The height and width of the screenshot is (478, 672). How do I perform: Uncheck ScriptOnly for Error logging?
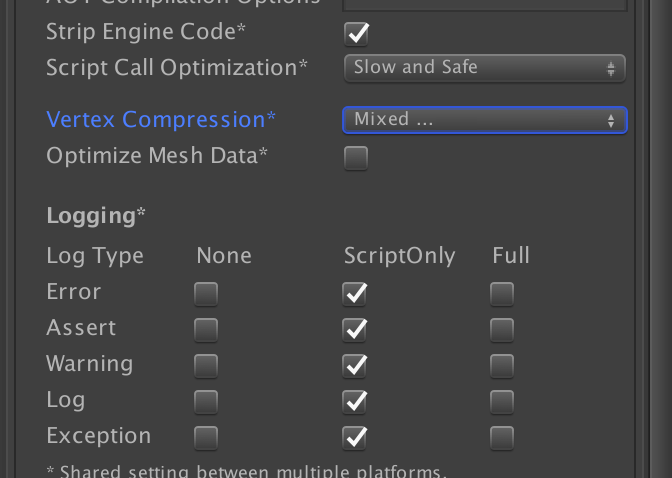click(x=355, y=294)
